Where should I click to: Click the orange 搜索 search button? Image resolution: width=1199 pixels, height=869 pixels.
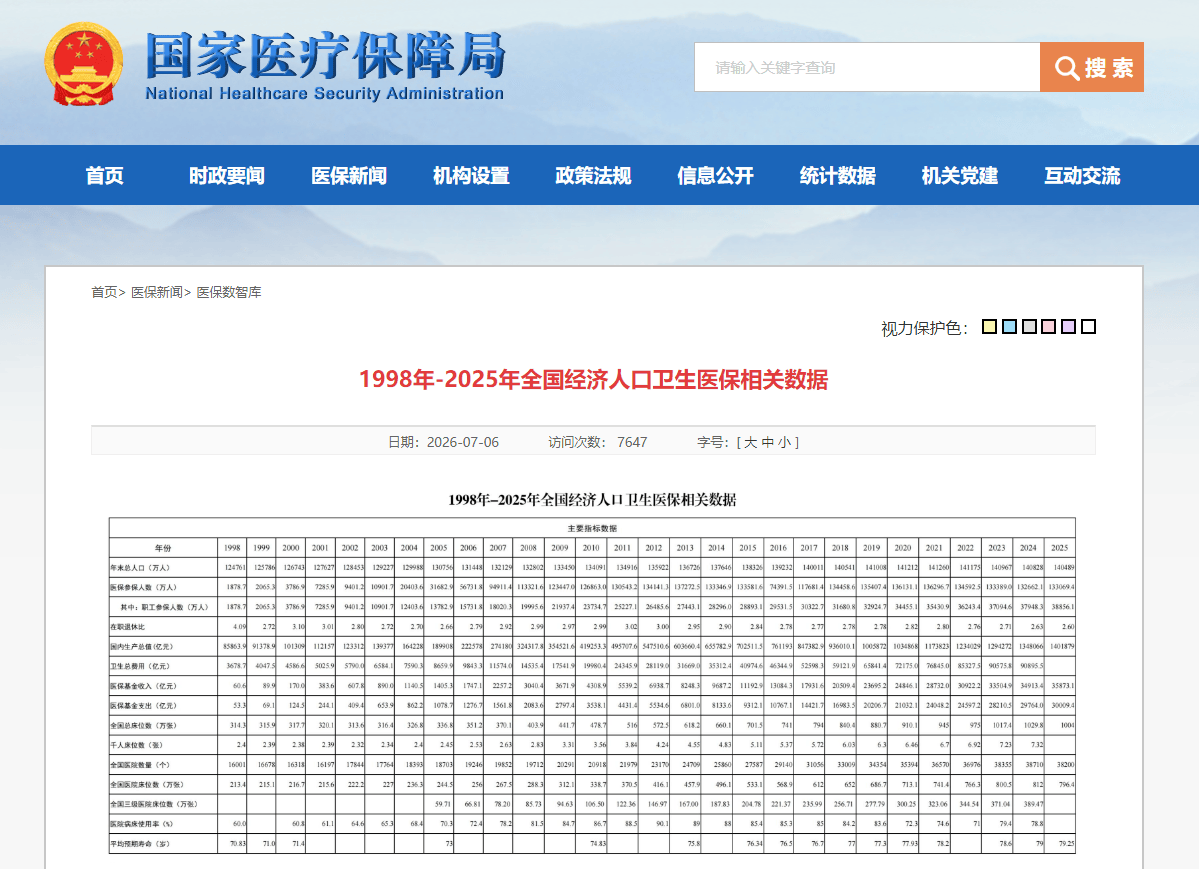[x=1092, y=67]
